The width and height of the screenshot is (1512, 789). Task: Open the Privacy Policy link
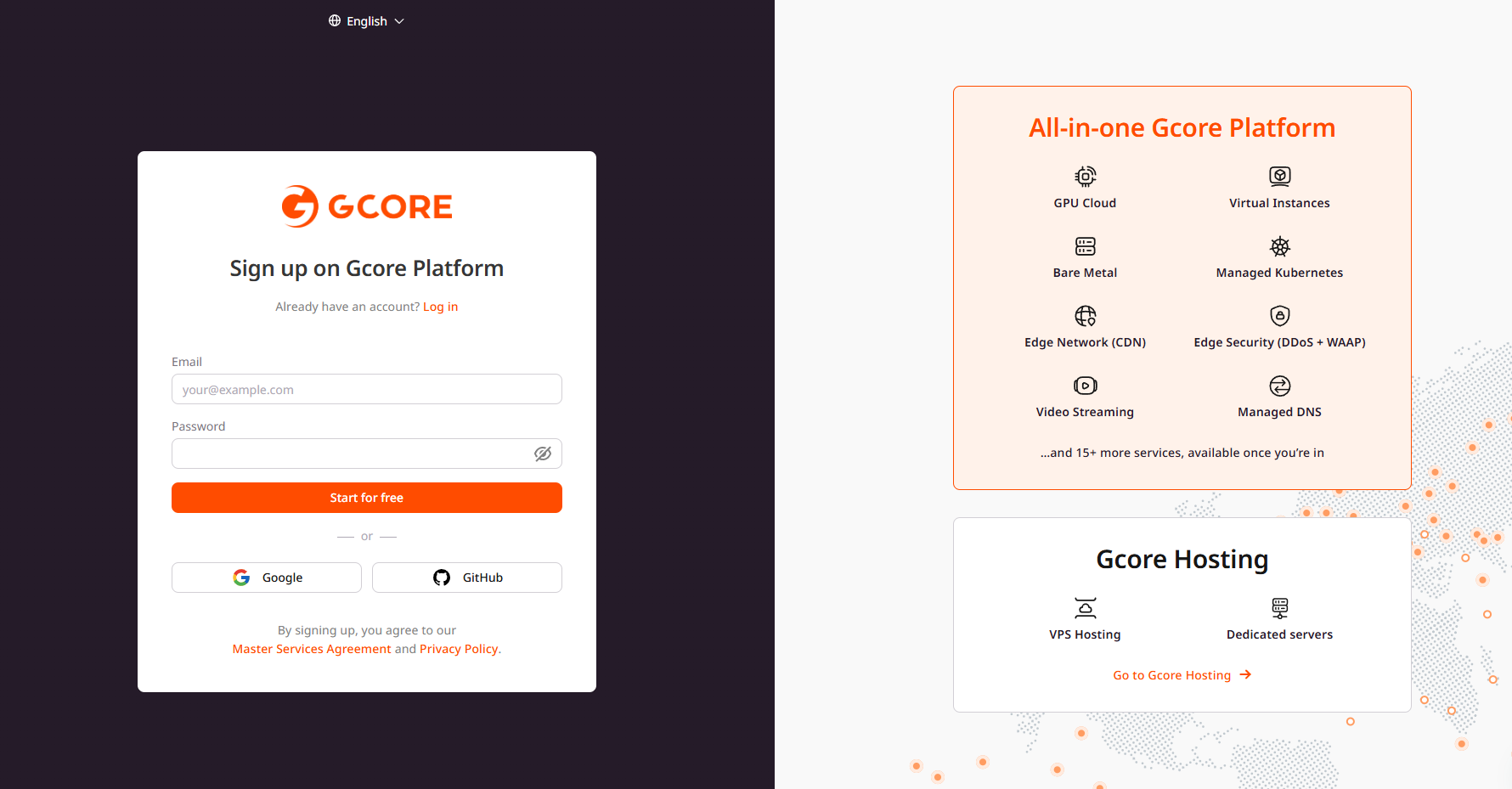point(459,649)
